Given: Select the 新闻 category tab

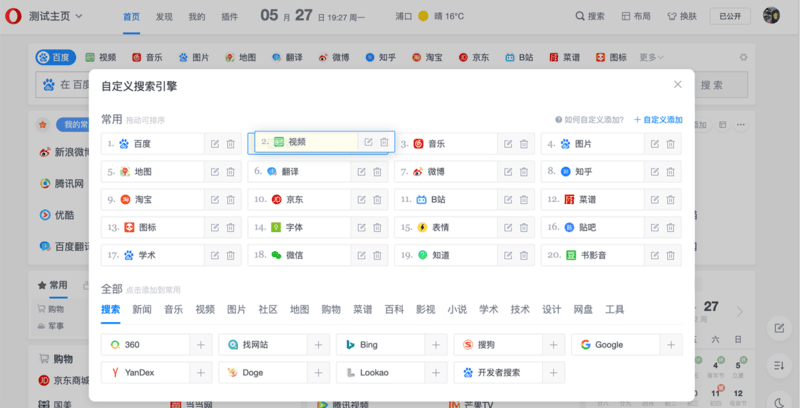Looking at the screenshot, I should pos(142,310).
